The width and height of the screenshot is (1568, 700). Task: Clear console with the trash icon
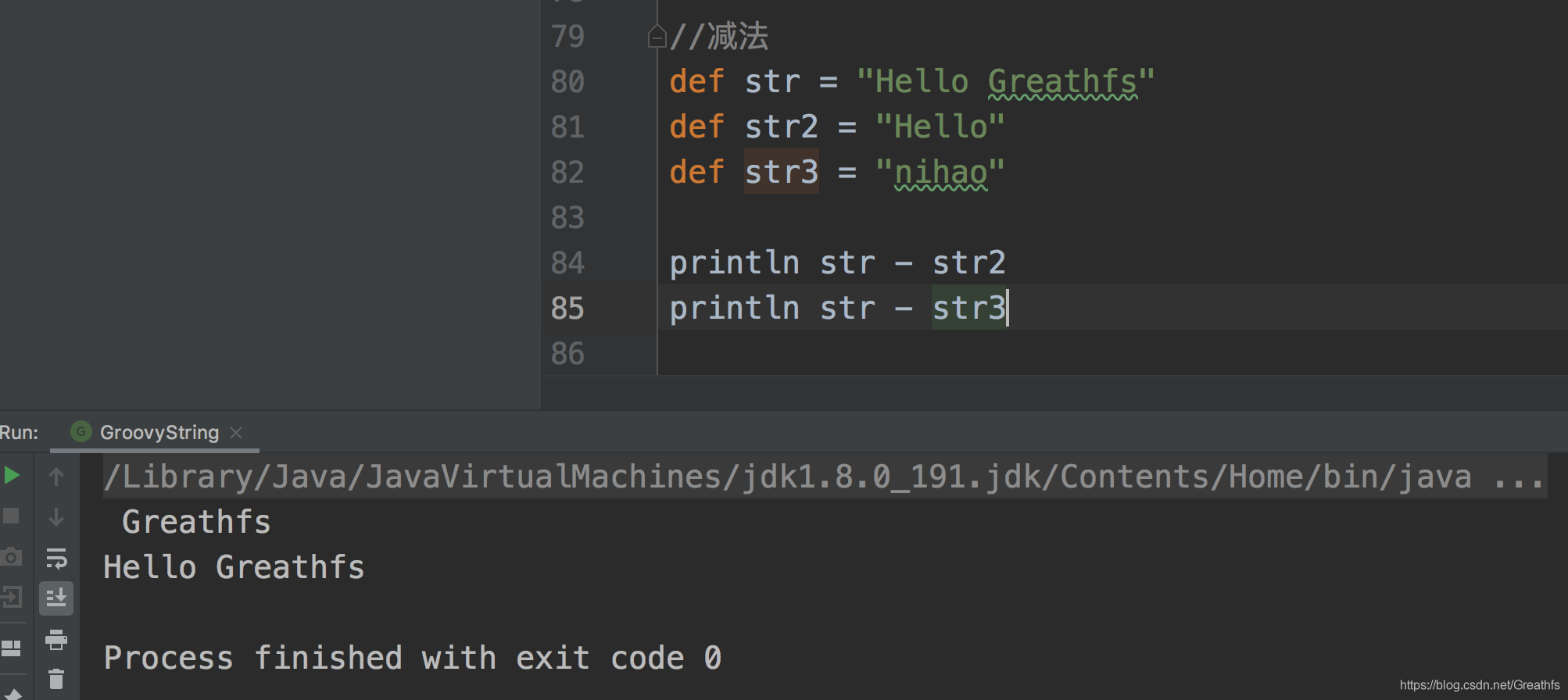(56, 679)
